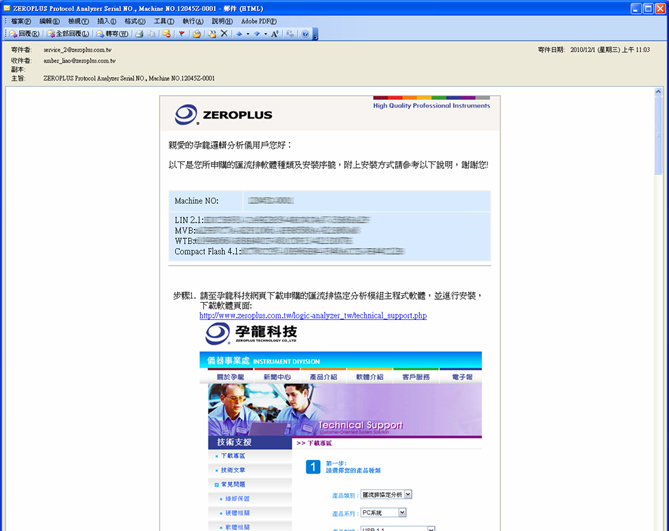Go to next item with the down arrow
Screen dimensions: 669x531
click(x=257, y=34)
